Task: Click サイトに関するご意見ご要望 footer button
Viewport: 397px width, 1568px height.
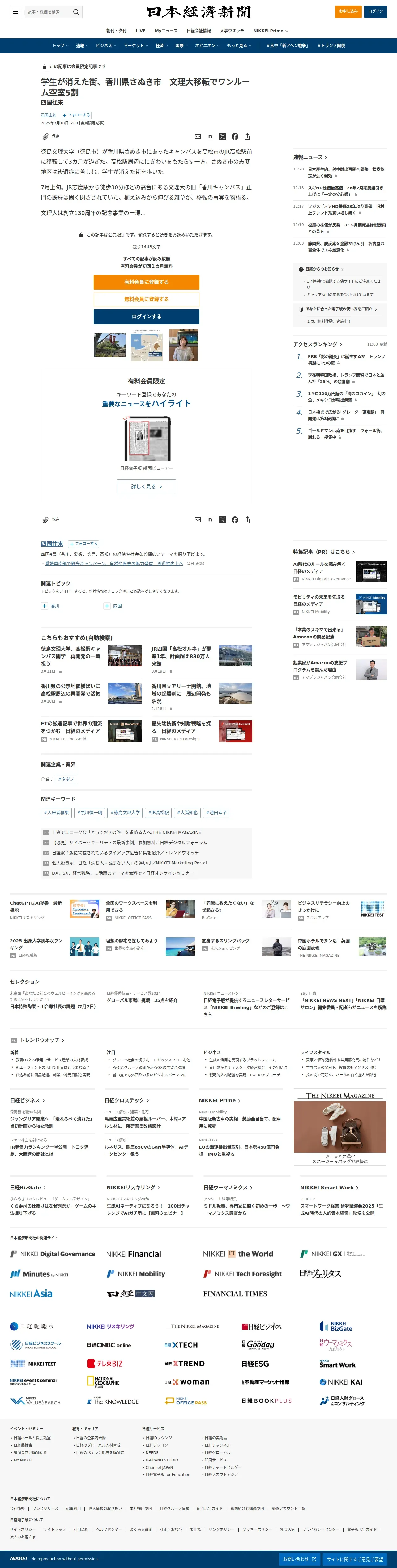Action: 355,1559
